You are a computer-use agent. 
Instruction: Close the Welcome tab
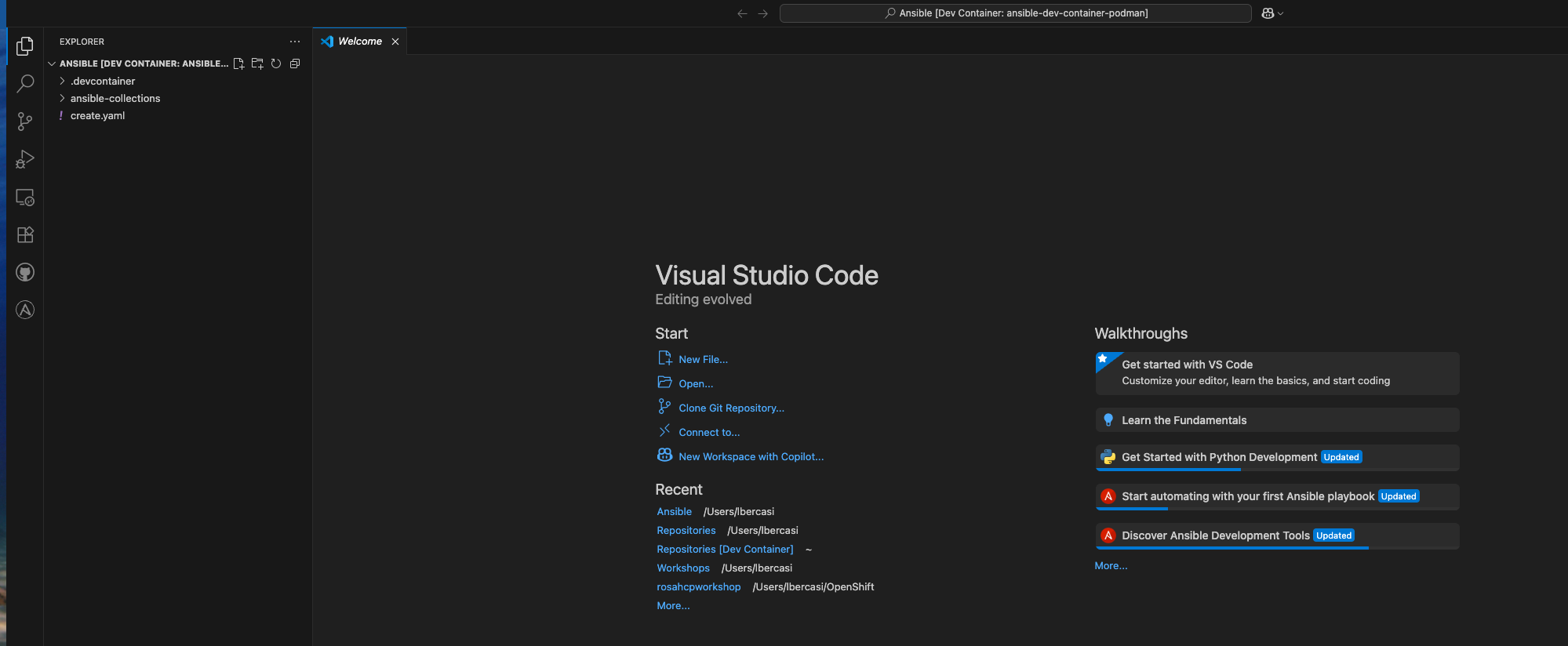coord(395,42)
